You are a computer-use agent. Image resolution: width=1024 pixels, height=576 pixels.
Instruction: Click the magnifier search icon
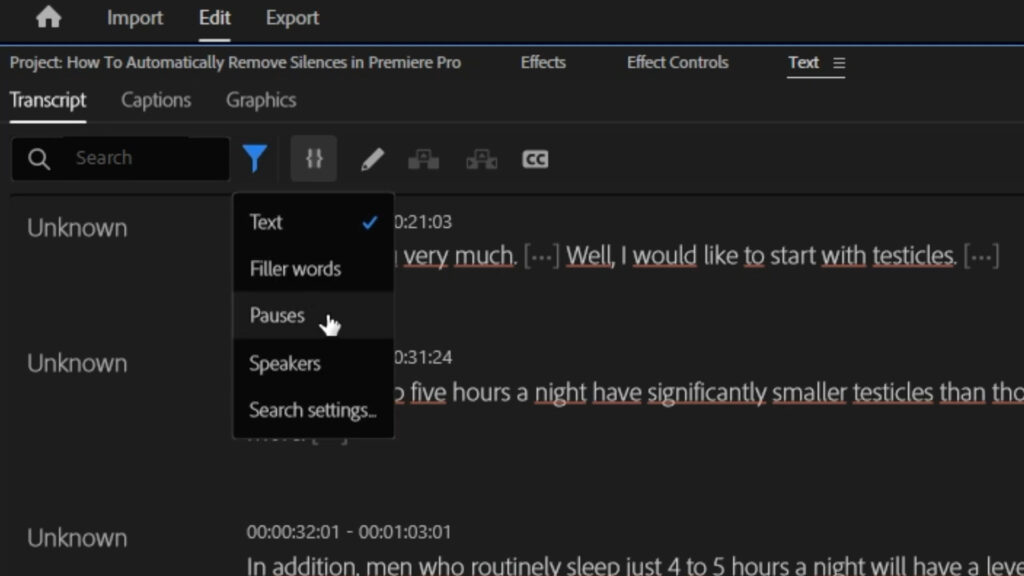pyautogui.click(x=39, y=159)
